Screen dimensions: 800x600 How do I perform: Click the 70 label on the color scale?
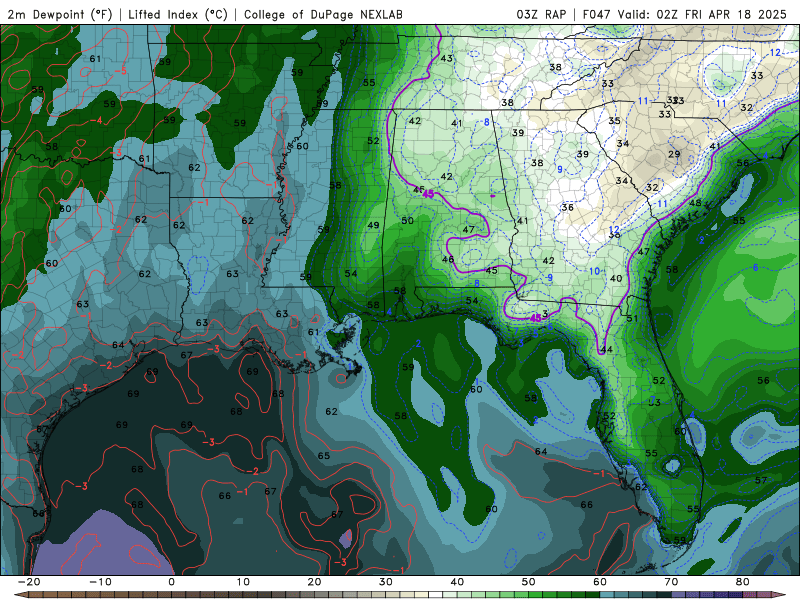click(x=671, y=582)
